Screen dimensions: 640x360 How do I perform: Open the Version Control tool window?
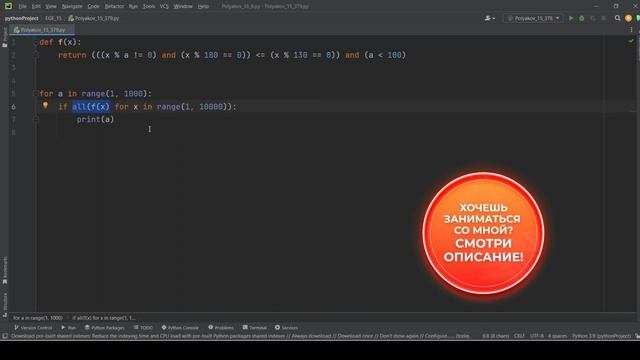pos(33,328)
